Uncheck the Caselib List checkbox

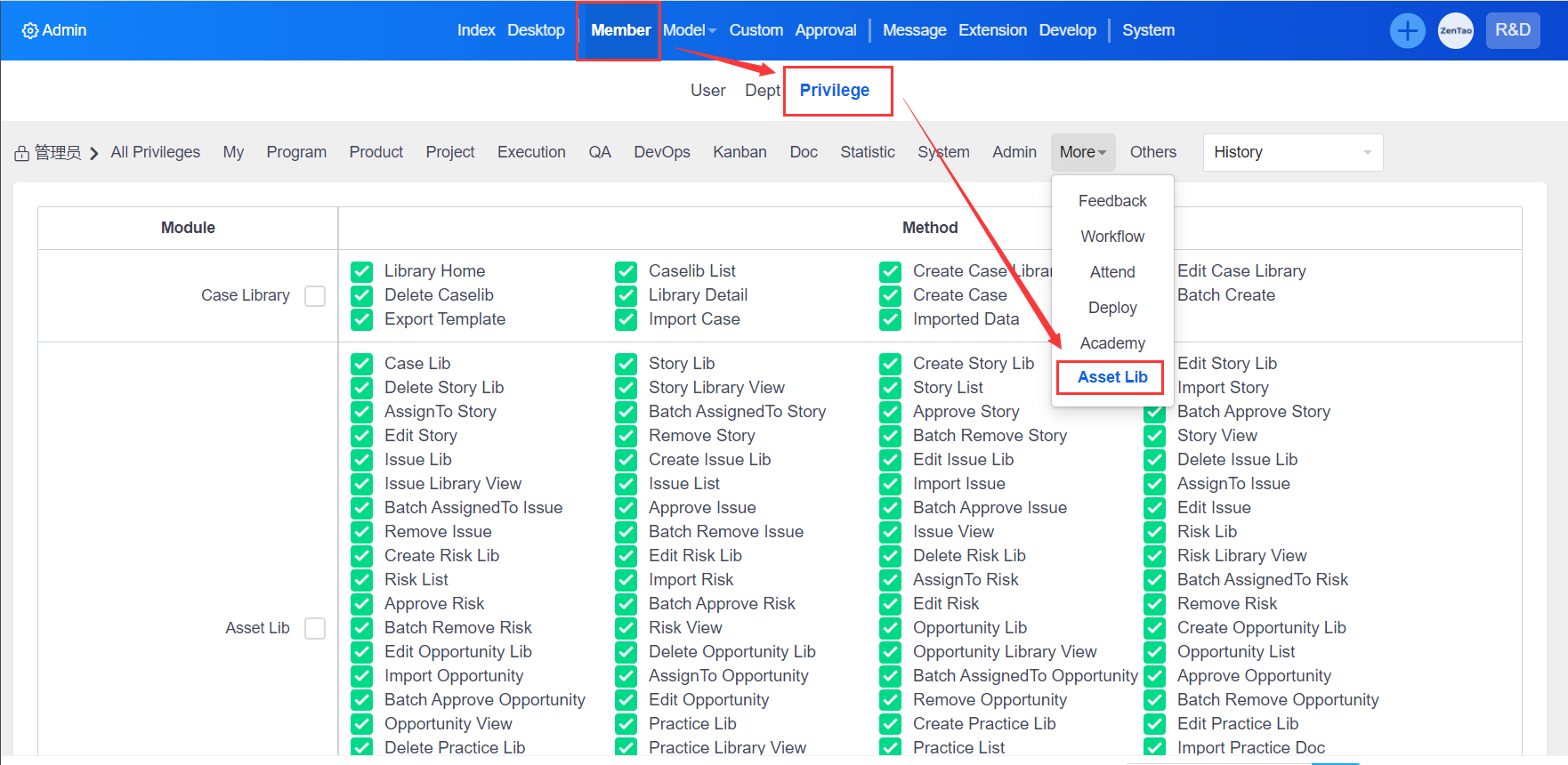tap(626, 271)
